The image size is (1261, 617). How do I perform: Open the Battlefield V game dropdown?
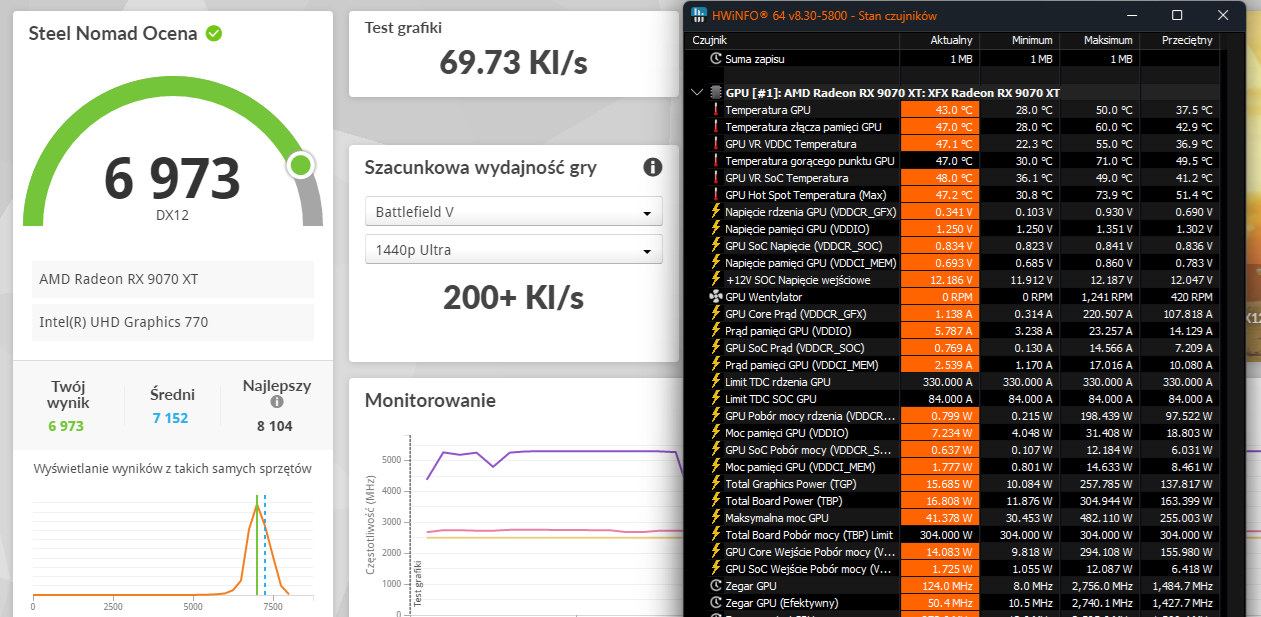tap(513, 212)
